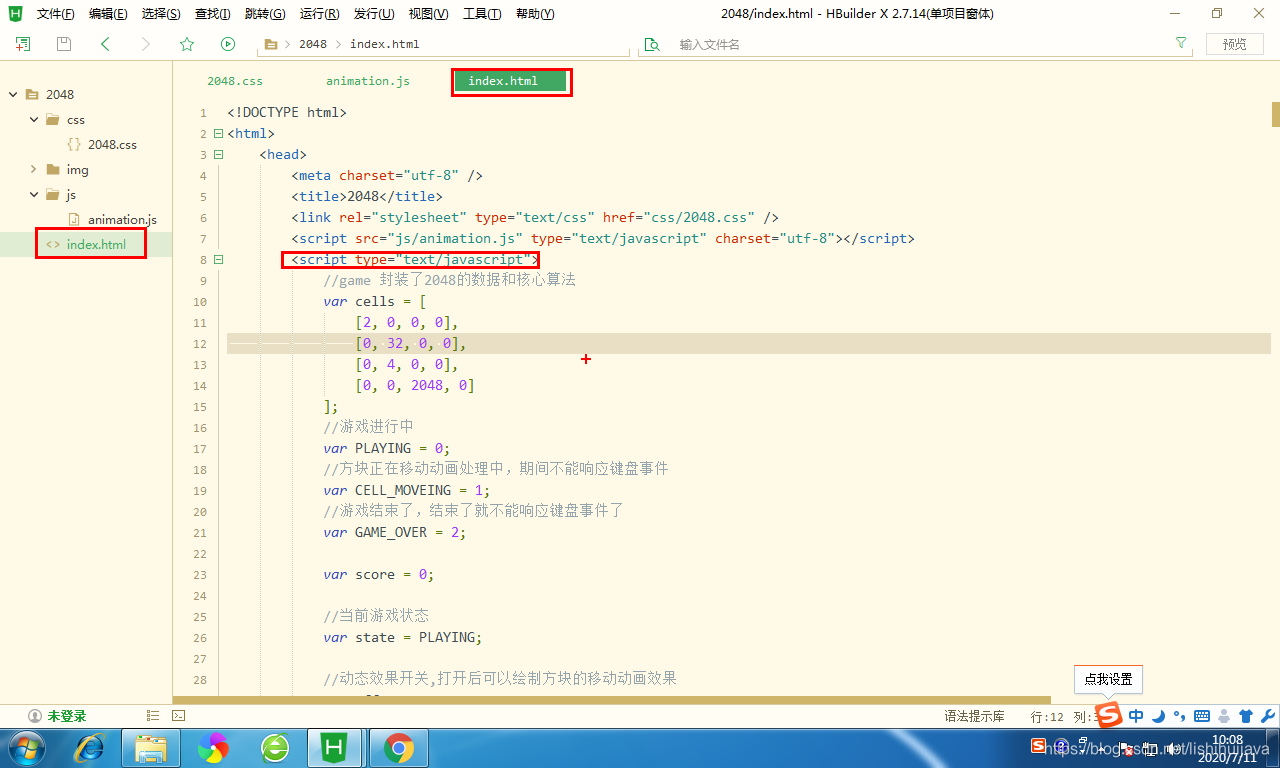
Task: Fold the script block at line 8
Action: (x=218, y=260)
